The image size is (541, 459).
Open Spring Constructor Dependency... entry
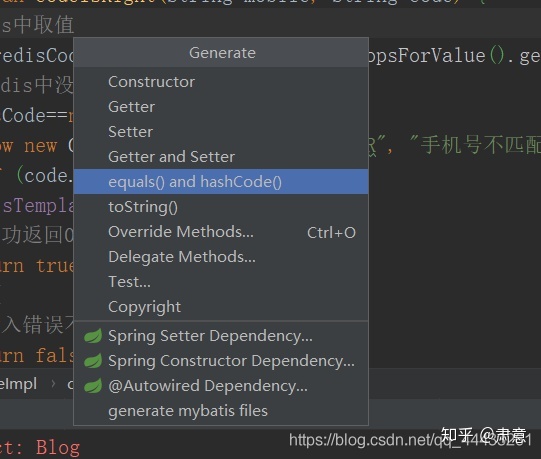pos(221,361)
